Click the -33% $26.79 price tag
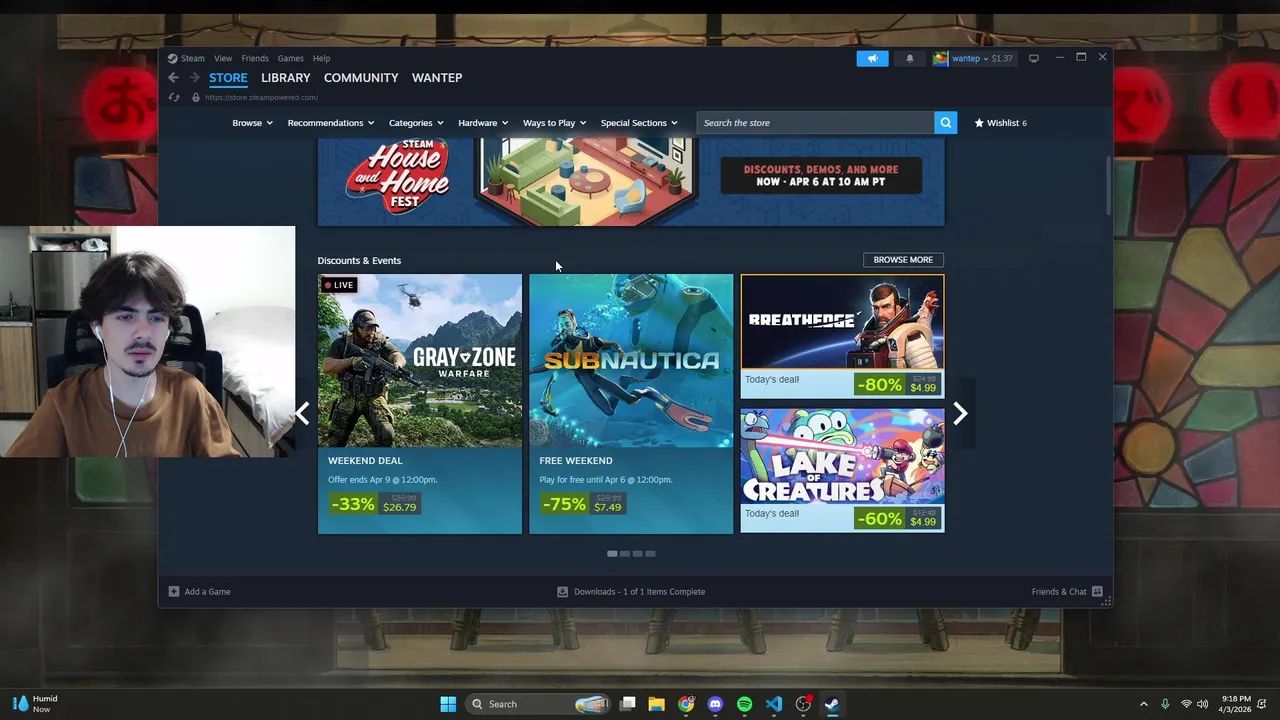Image resolution: width=1280 pixels, height=720 pixels. [374, 504]
